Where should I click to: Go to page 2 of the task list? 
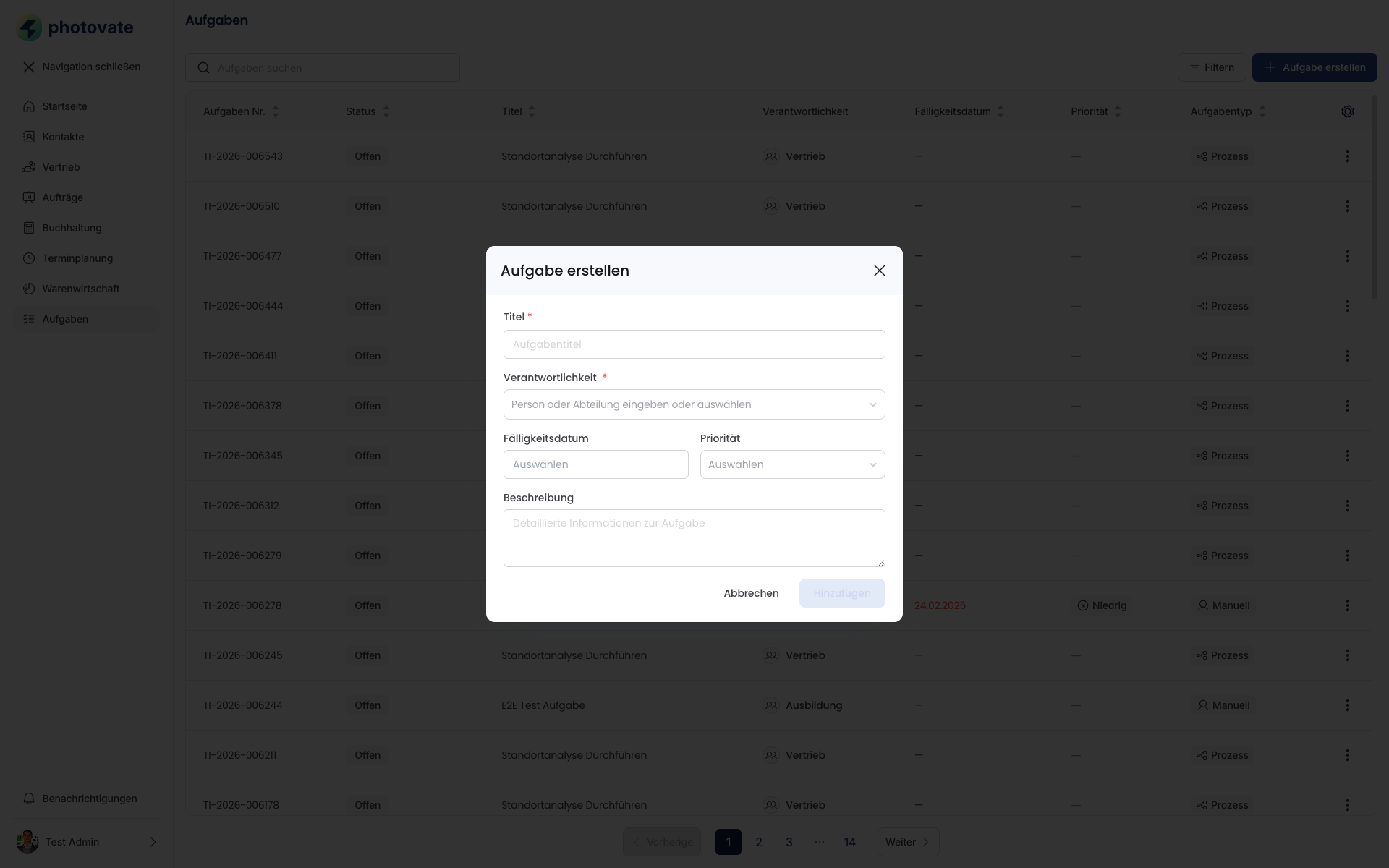click(x=759, y=842)
